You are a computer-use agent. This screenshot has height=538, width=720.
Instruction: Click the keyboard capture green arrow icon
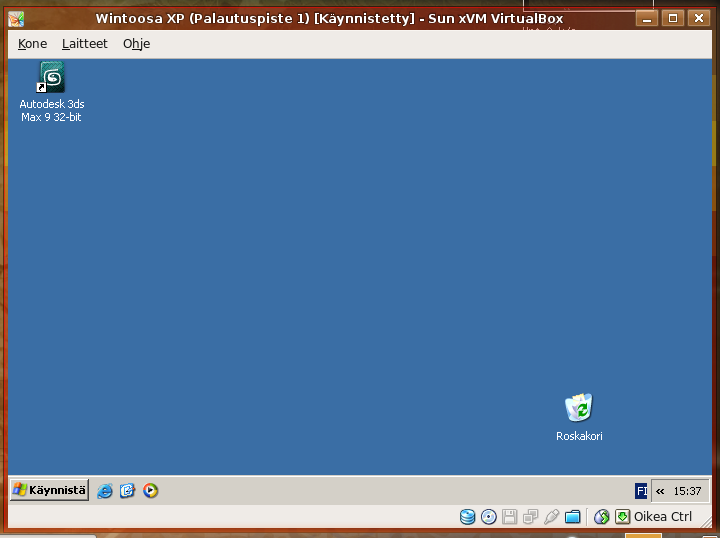[x=622, y=517]
